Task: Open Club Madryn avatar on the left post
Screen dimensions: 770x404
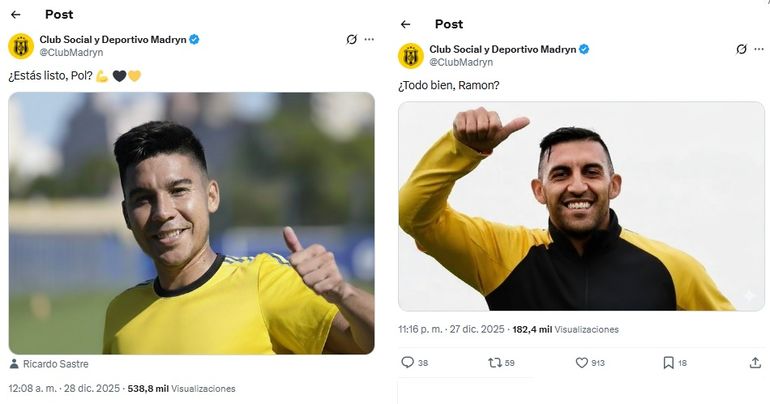Action: tap(21, 45)
